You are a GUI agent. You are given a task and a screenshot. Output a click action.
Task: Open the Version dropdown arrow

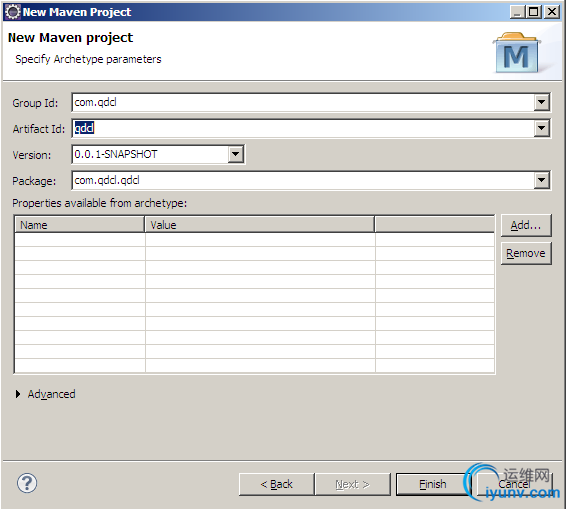tap(235, 154)
